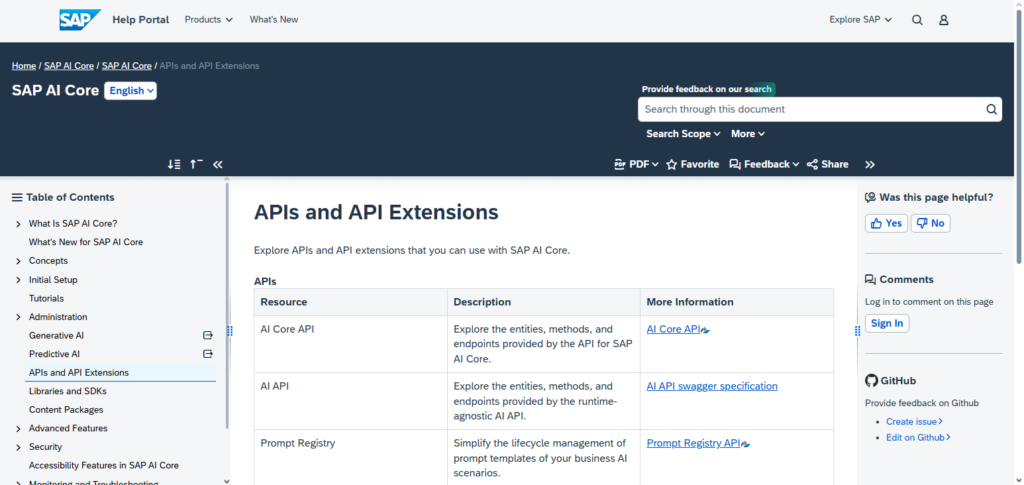The width and height of the screenshot is (1024, 485).
Task: Select Tutorials in table of contents
Action: pos(46,298)
